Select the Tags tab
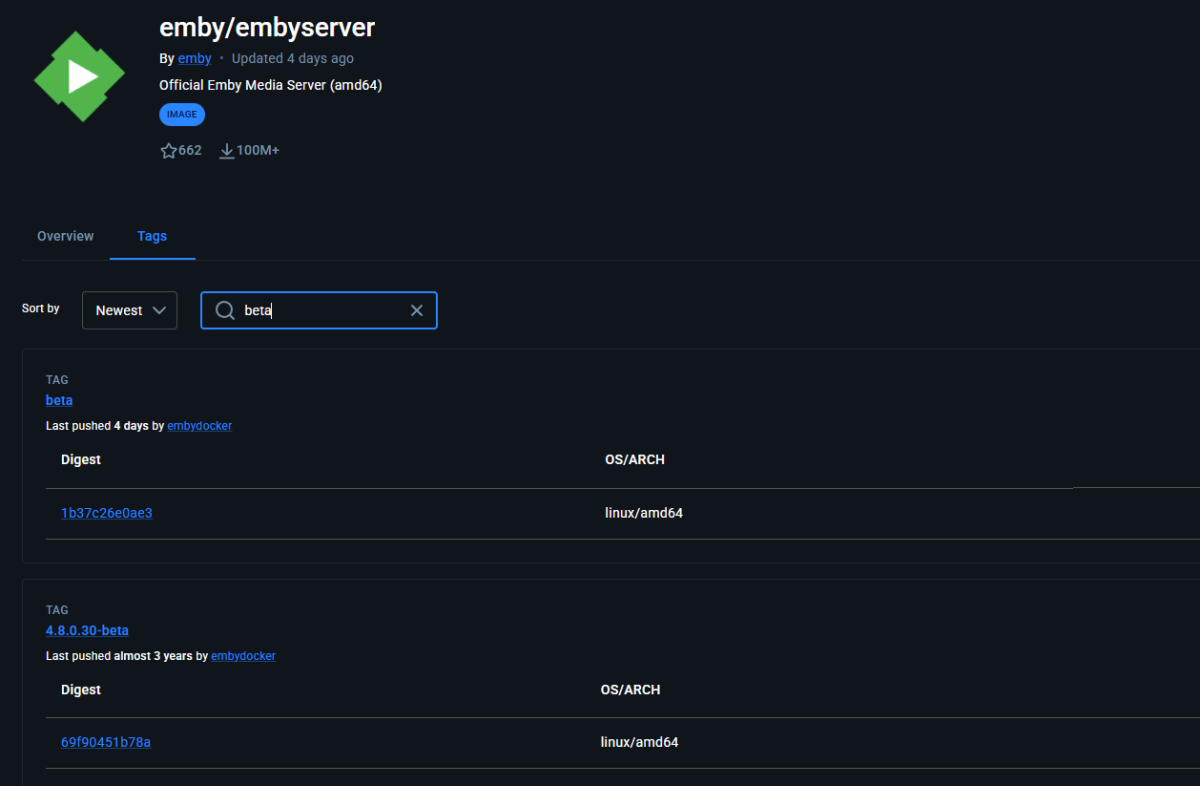Image resolution: width=1200 pixels, height=786 pixels. [x=152, y=237]
